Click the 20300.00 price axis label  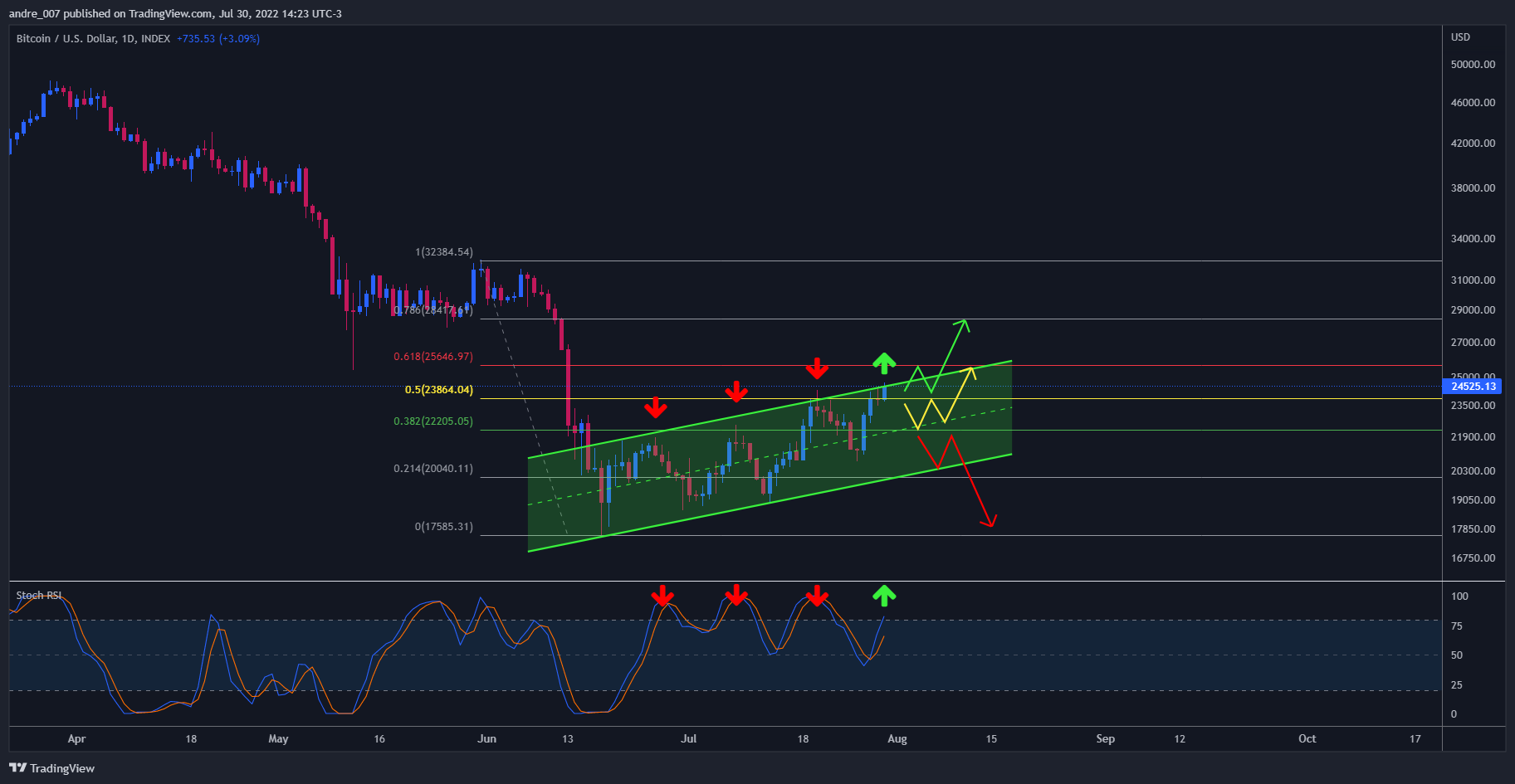(1473, 471)
